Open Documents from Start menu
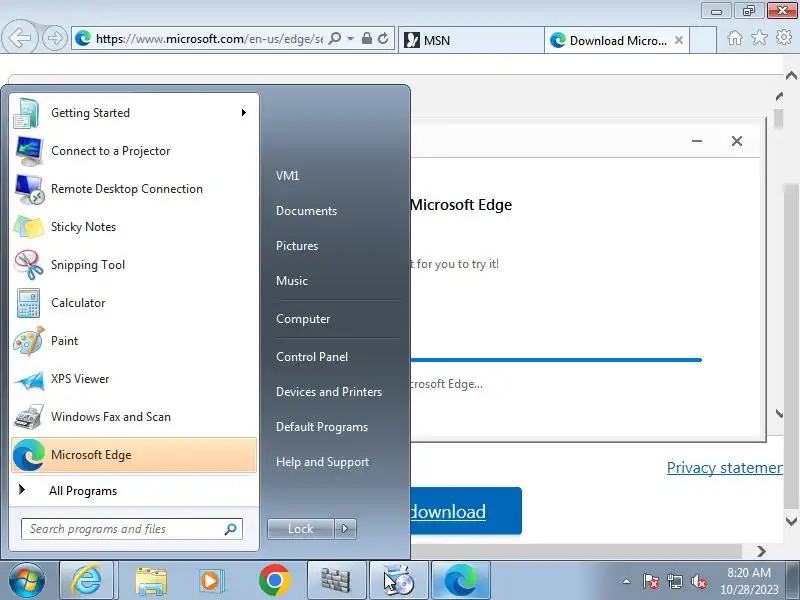 pos(306,211)
